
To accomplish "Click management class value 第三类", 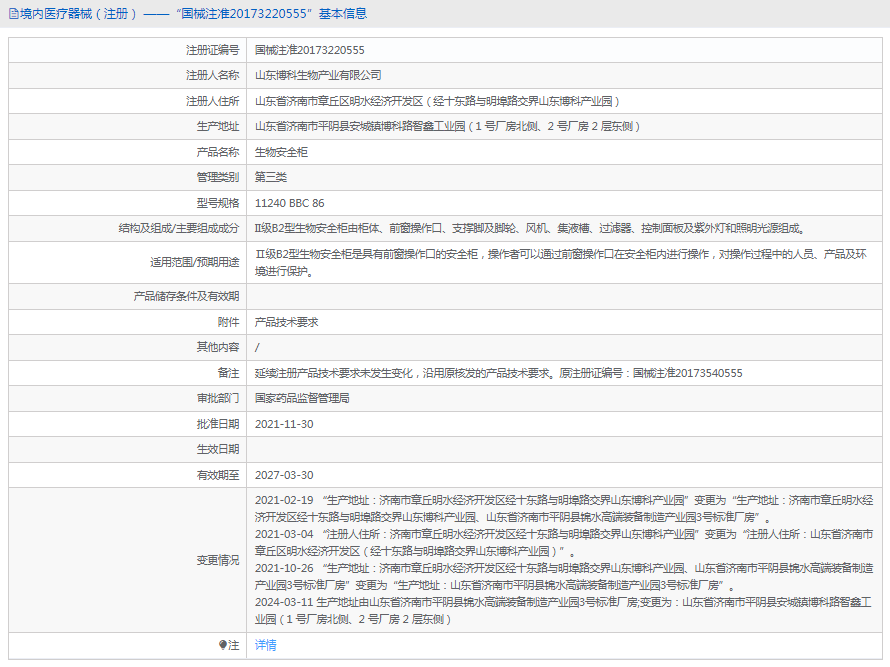I will 271,177.
